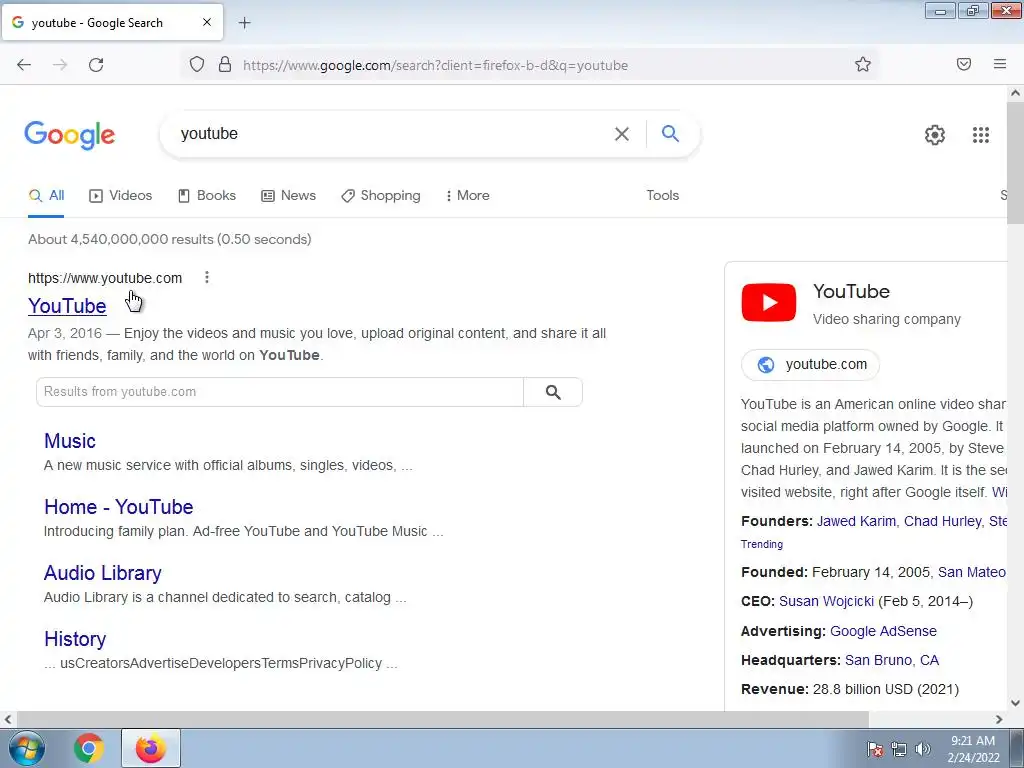Open Google settings gear icon

click(x=935, y=135)
